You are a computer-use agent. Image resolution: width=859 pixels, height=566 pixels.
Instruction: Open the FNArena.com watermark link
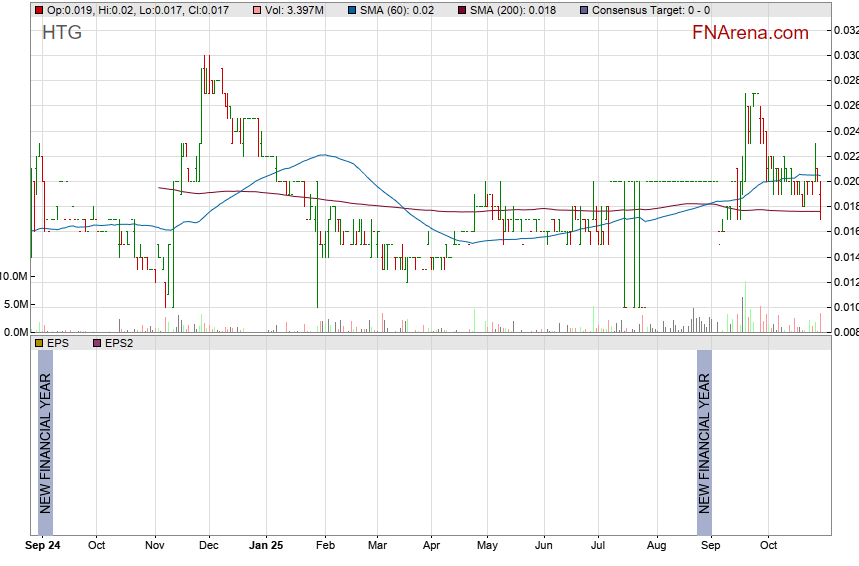(x=750, y=33)
